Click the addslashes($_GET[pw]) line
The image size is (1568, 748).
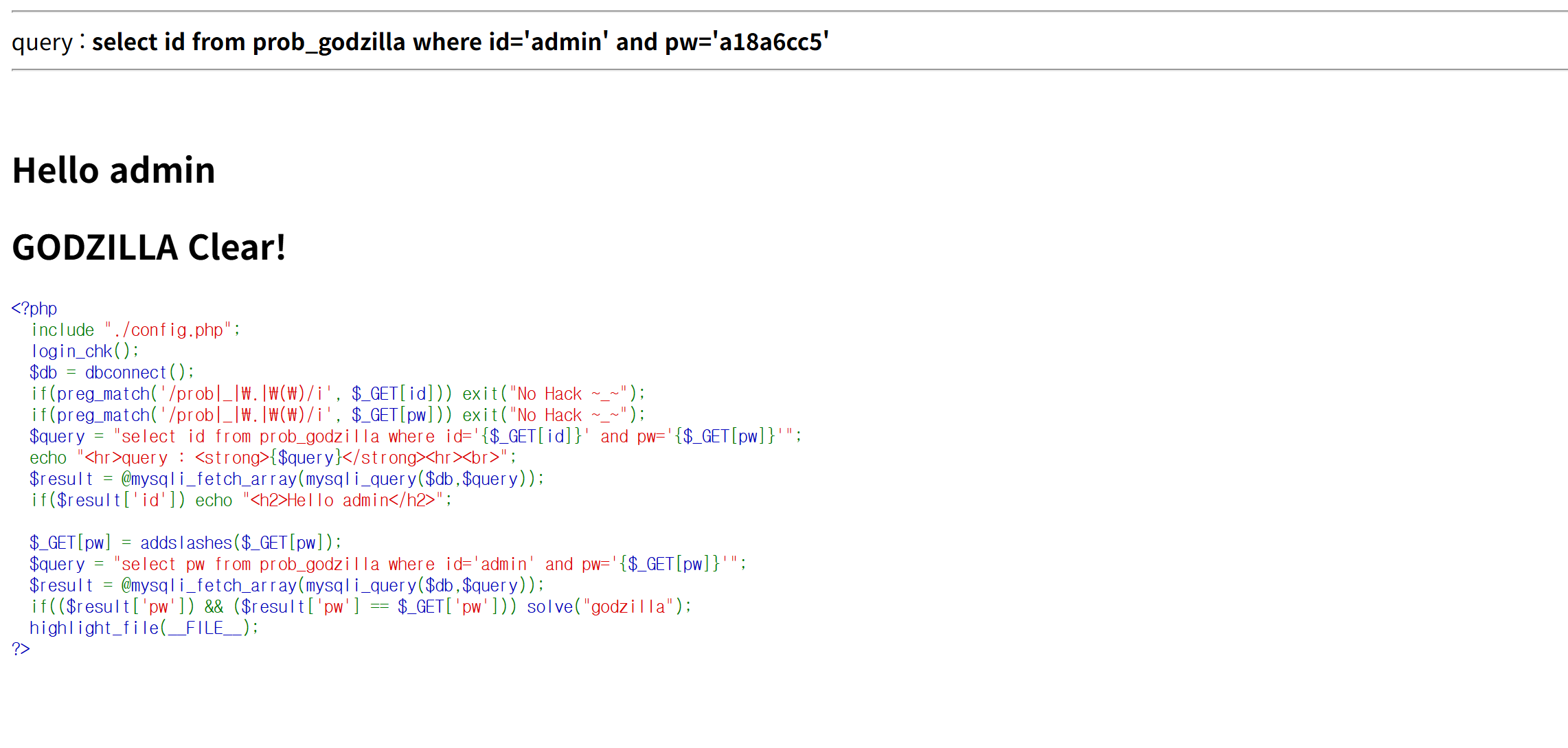[185, 543]
